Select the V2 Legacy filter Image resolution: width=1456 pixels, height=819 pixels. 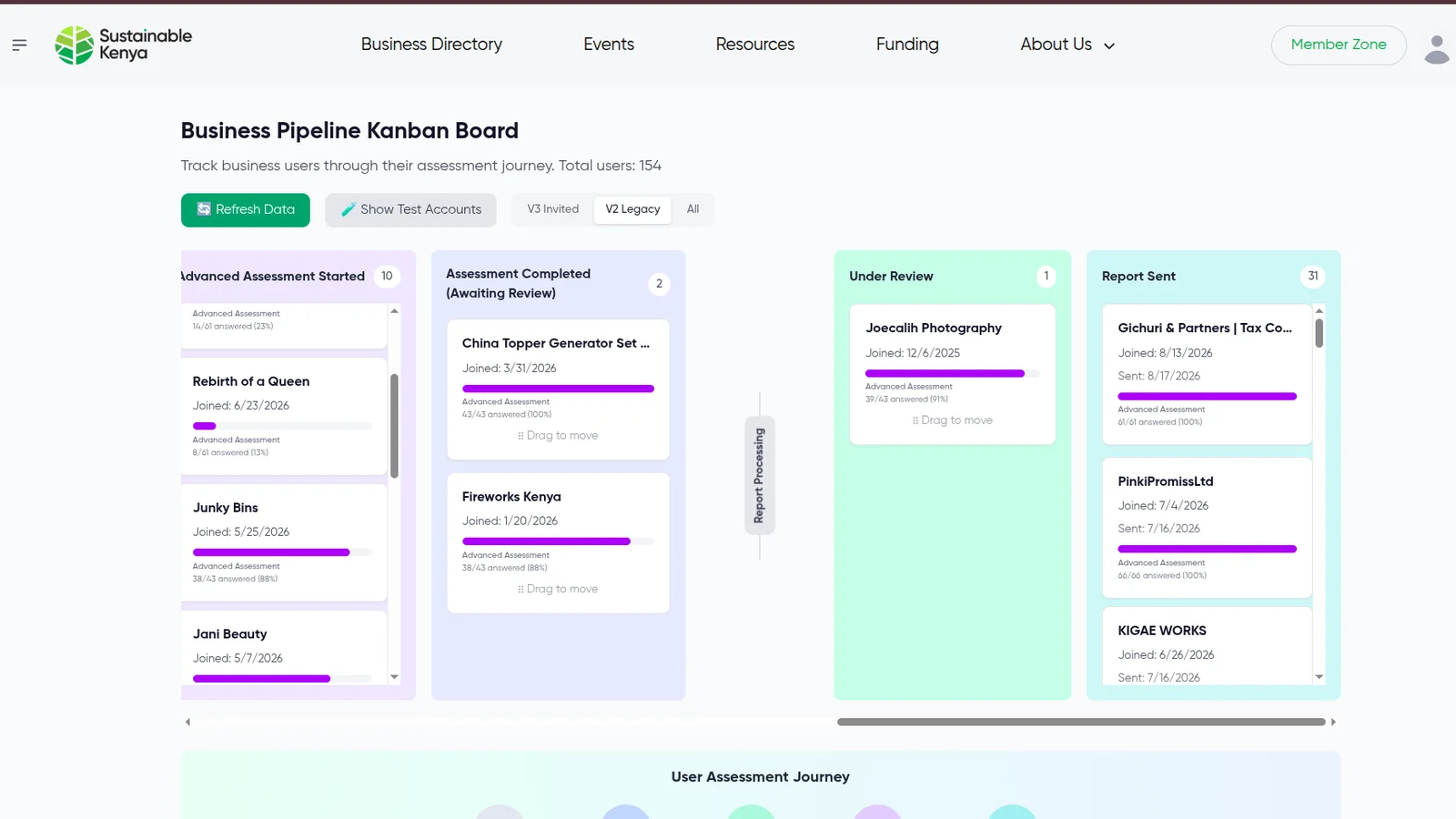632,209
